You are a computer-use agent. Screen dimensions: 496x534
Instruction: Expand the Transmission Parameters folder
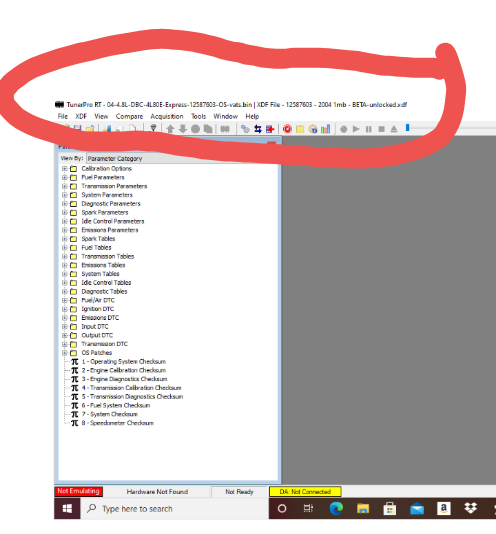[65, 186]
